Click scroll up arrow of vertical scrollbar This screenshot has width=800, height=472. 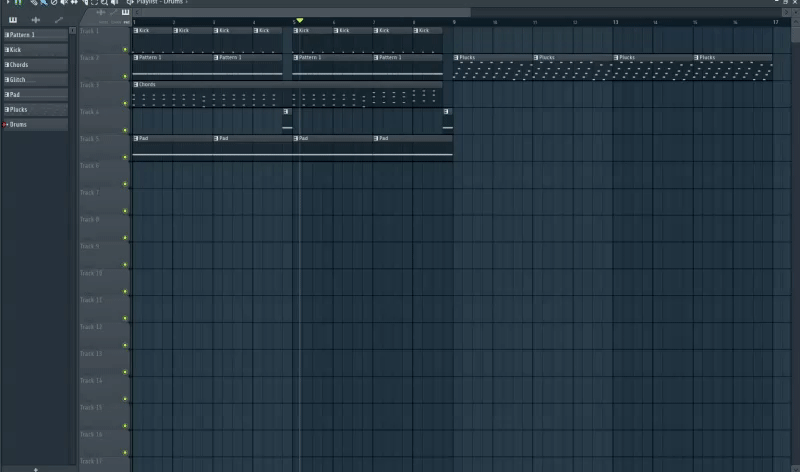[795, 21]
